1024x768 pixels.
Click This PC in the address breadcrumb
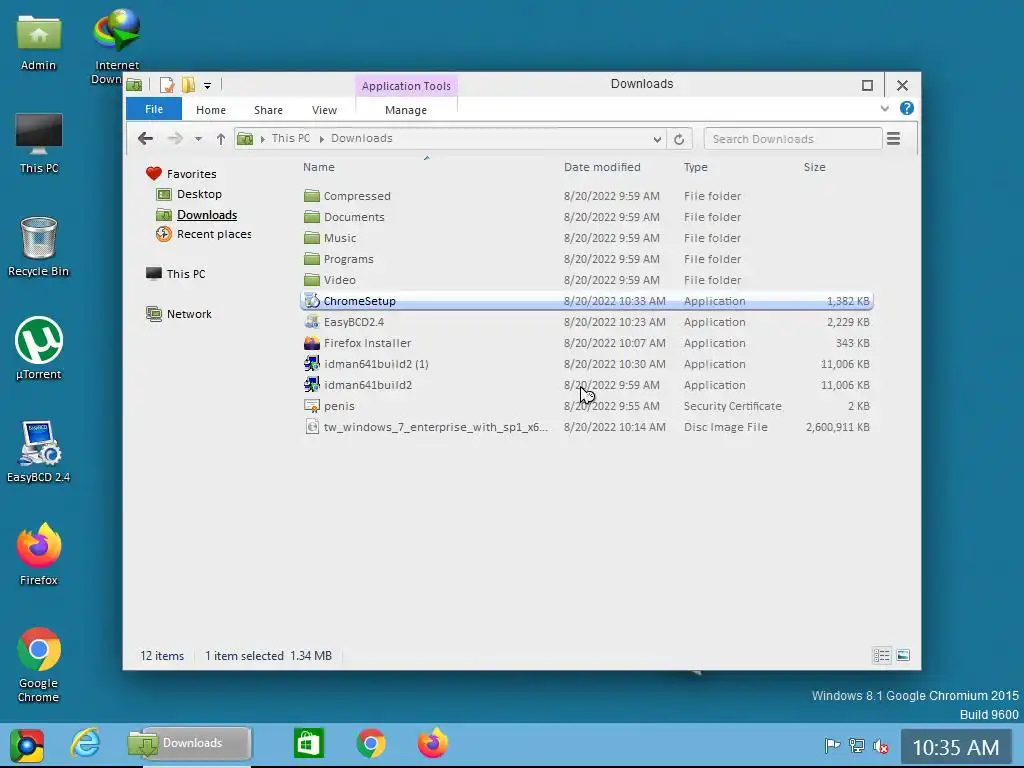[291, 138]
